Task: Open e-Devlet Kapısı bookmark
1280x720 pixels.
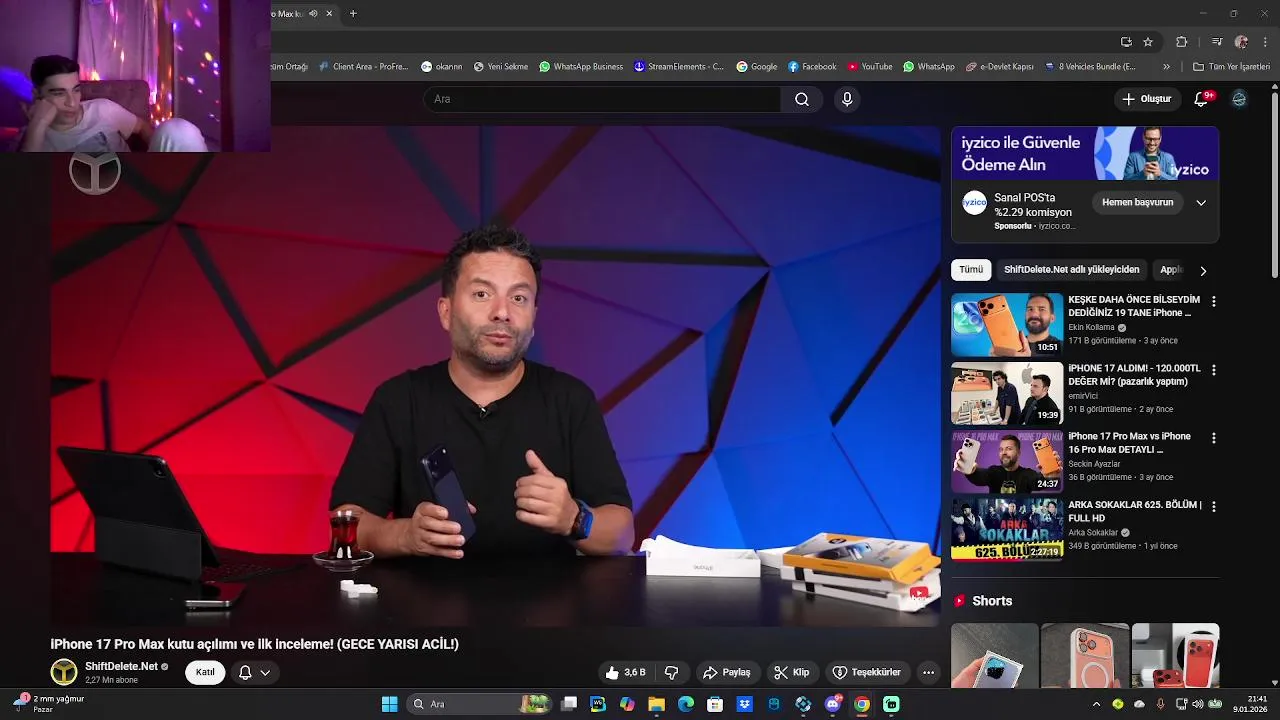Action: [x=999, y=67]
